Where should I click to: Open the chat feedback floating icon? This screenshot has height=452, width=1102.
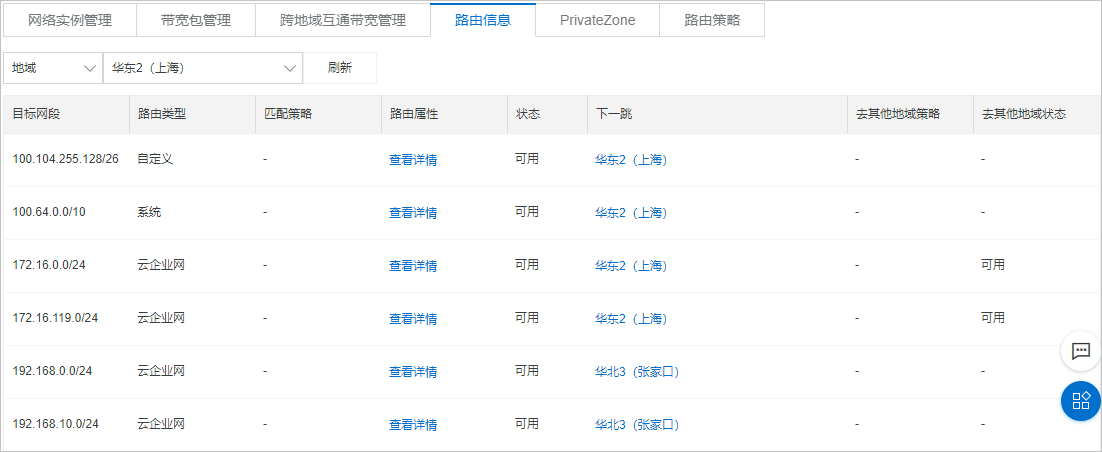pos(1080,351)
